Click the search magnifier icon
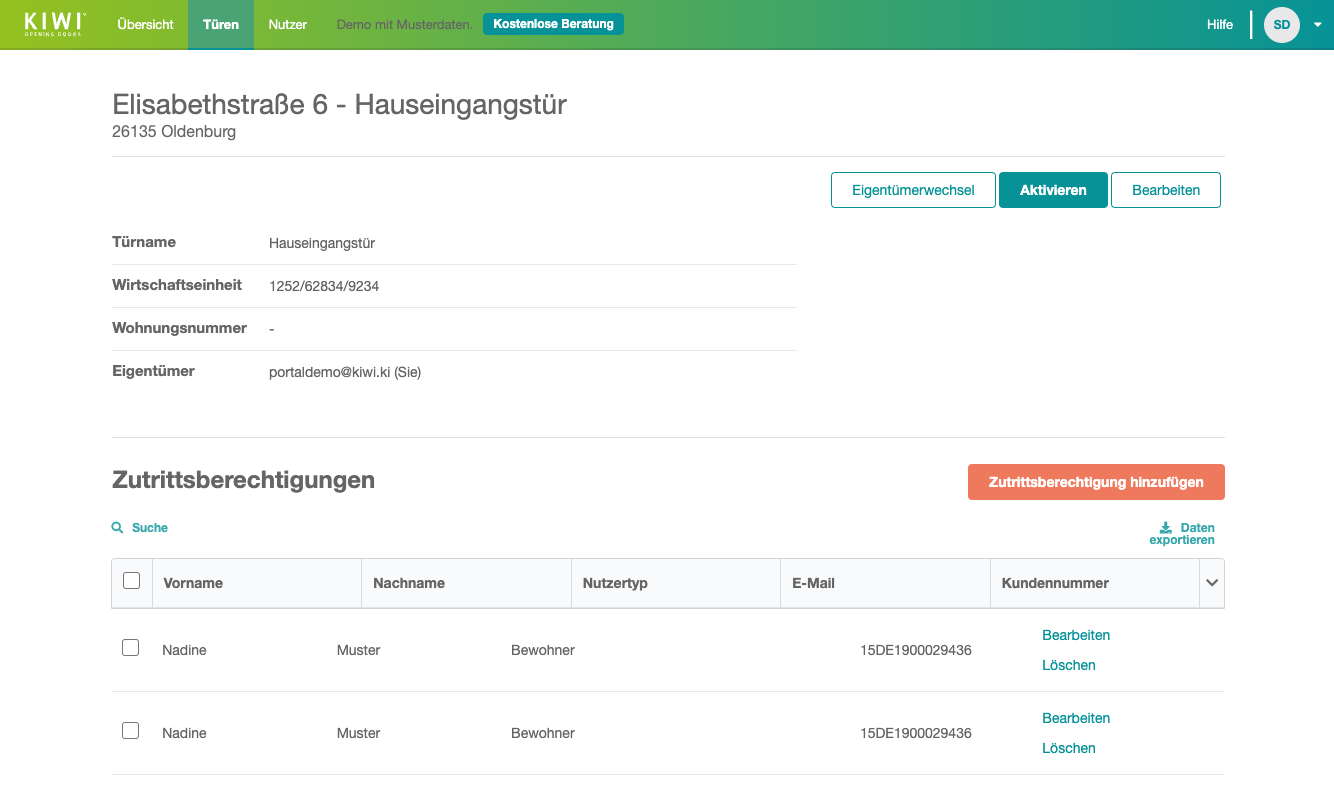 click(x=117, y=528)
